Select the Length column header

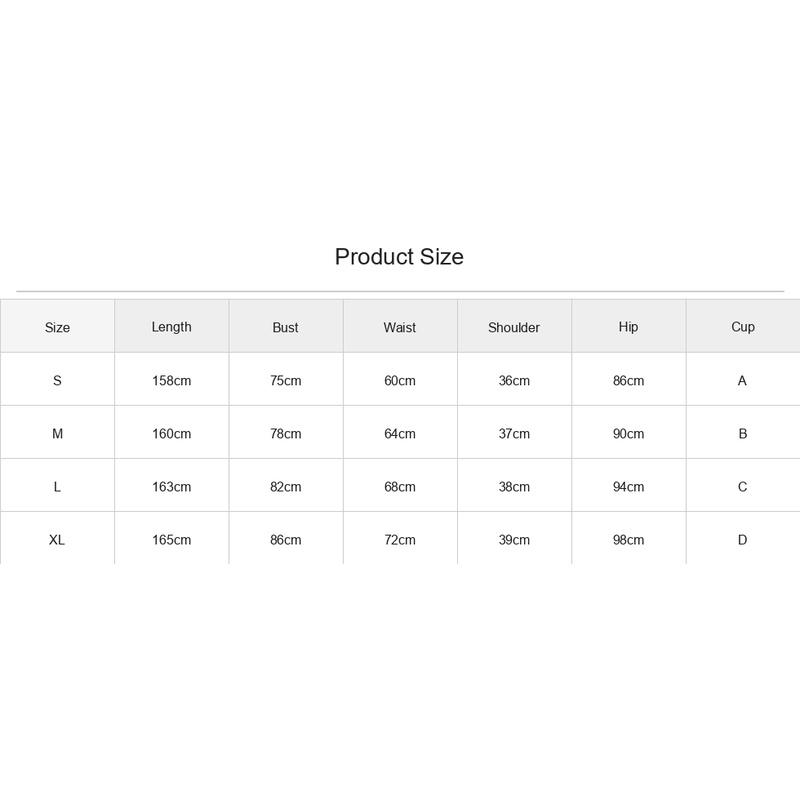[x=171, y=327]
